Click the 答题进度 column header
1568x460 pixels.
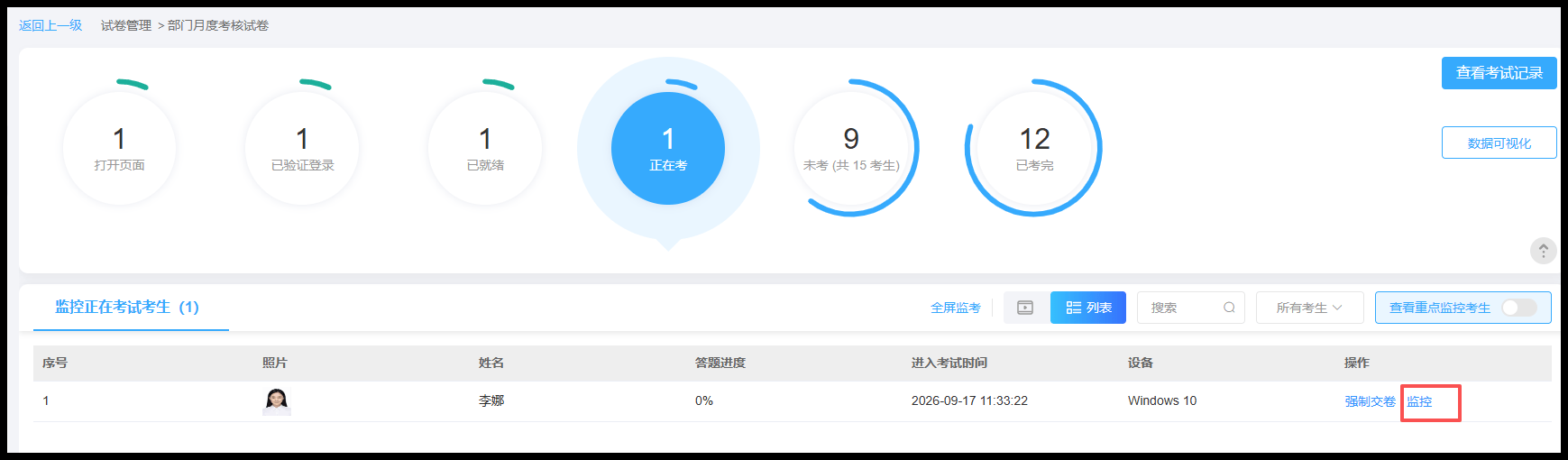(x=720, y=363)
